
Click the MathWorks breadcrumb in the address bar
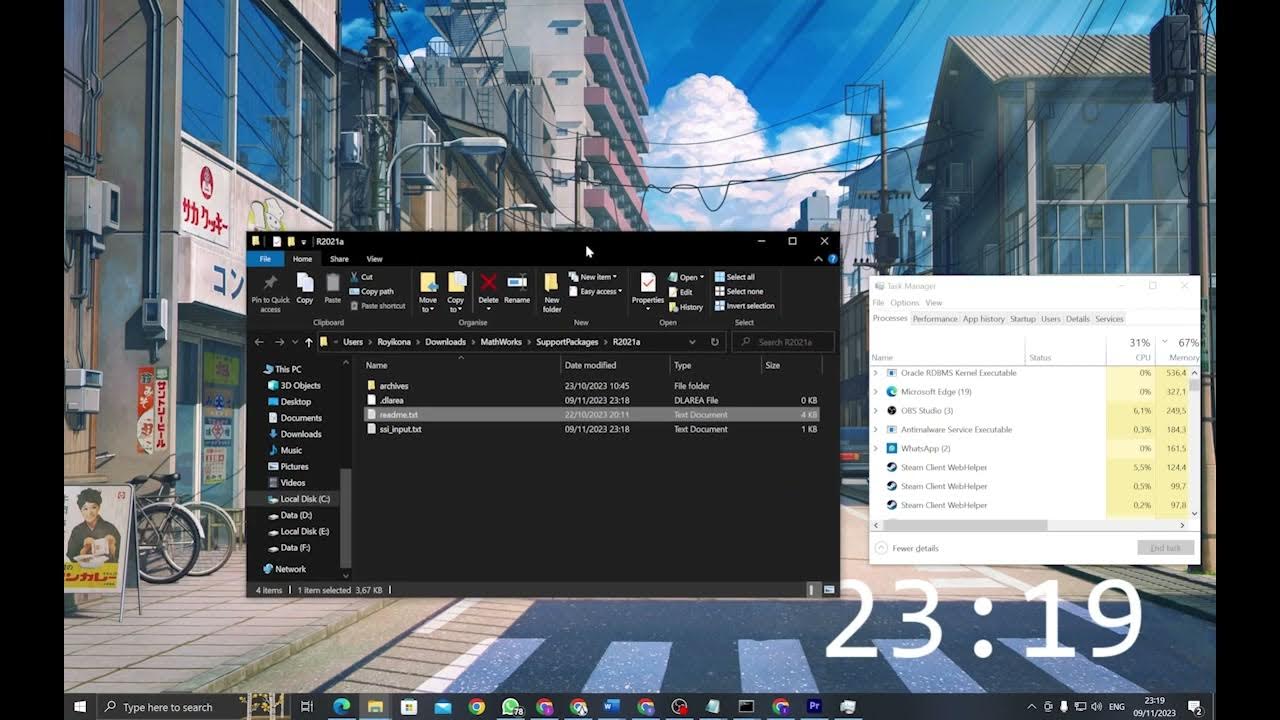501,342
